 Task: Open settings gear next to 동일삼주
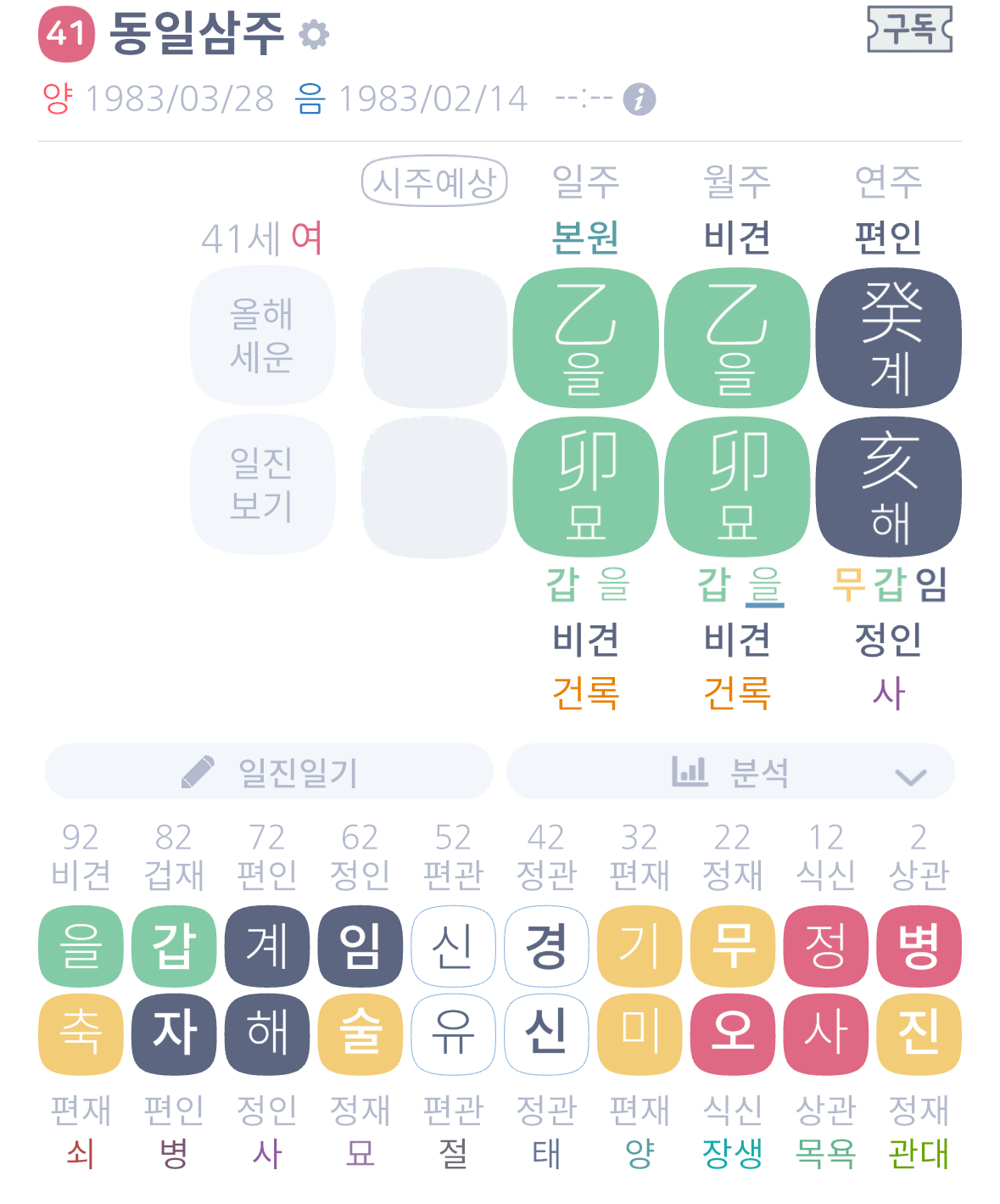[314, 35]
